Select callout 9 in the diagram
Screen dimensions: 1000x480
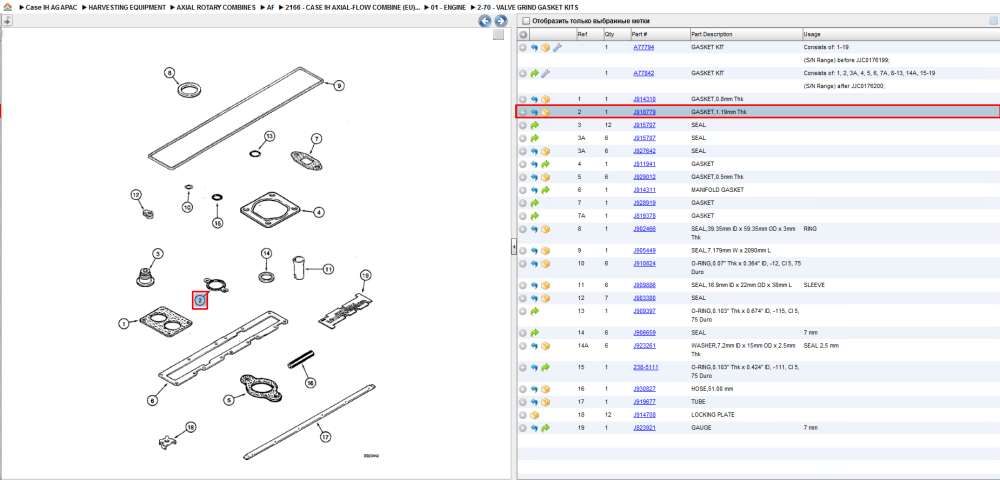339,85
